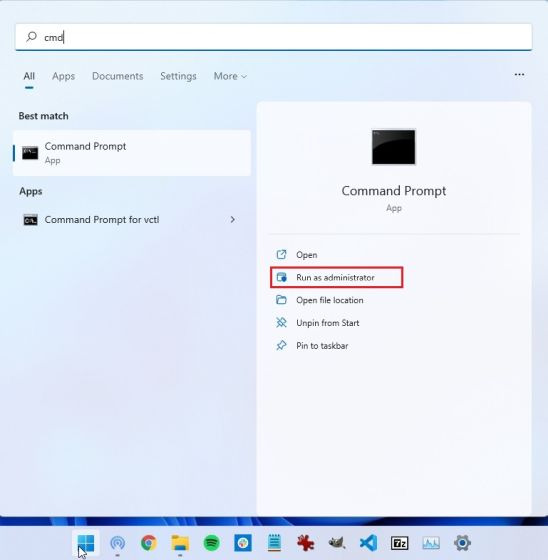Click the search box containing cmd
Viewport: 548px width, 560px height.
pyautogui.click(x=274, y=37)
